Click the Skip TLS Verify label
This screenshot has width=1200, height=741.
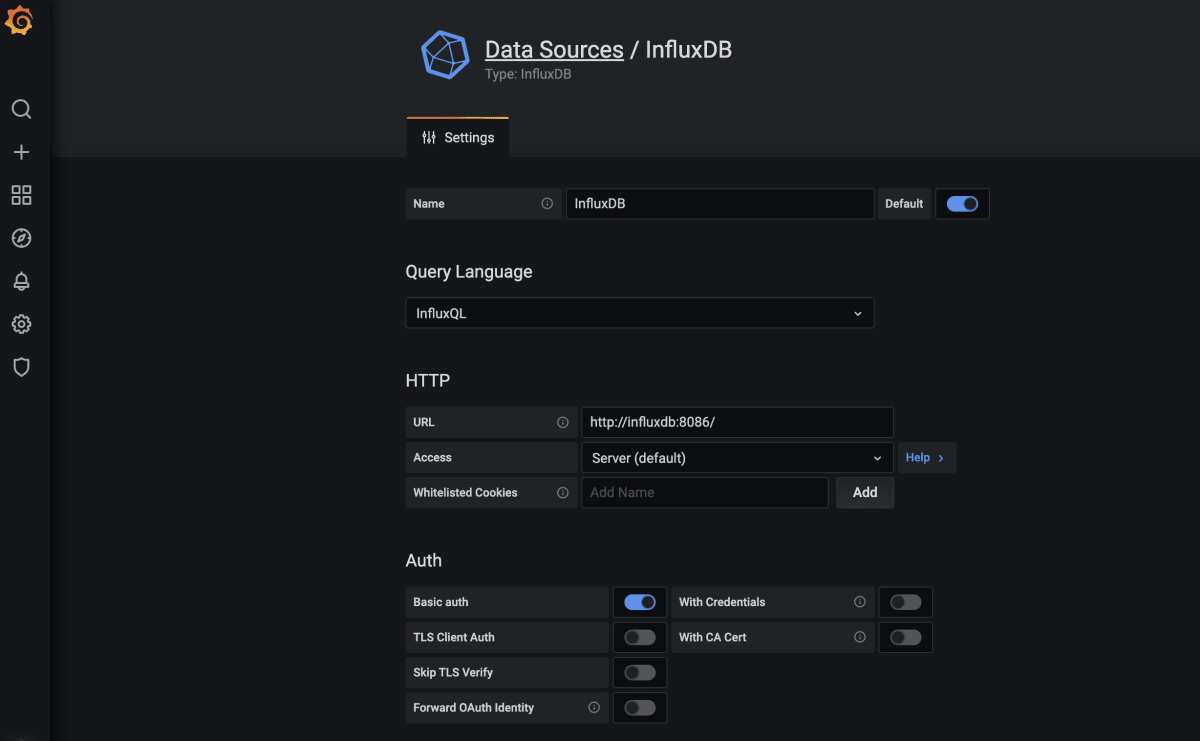(x=453, y=672)
